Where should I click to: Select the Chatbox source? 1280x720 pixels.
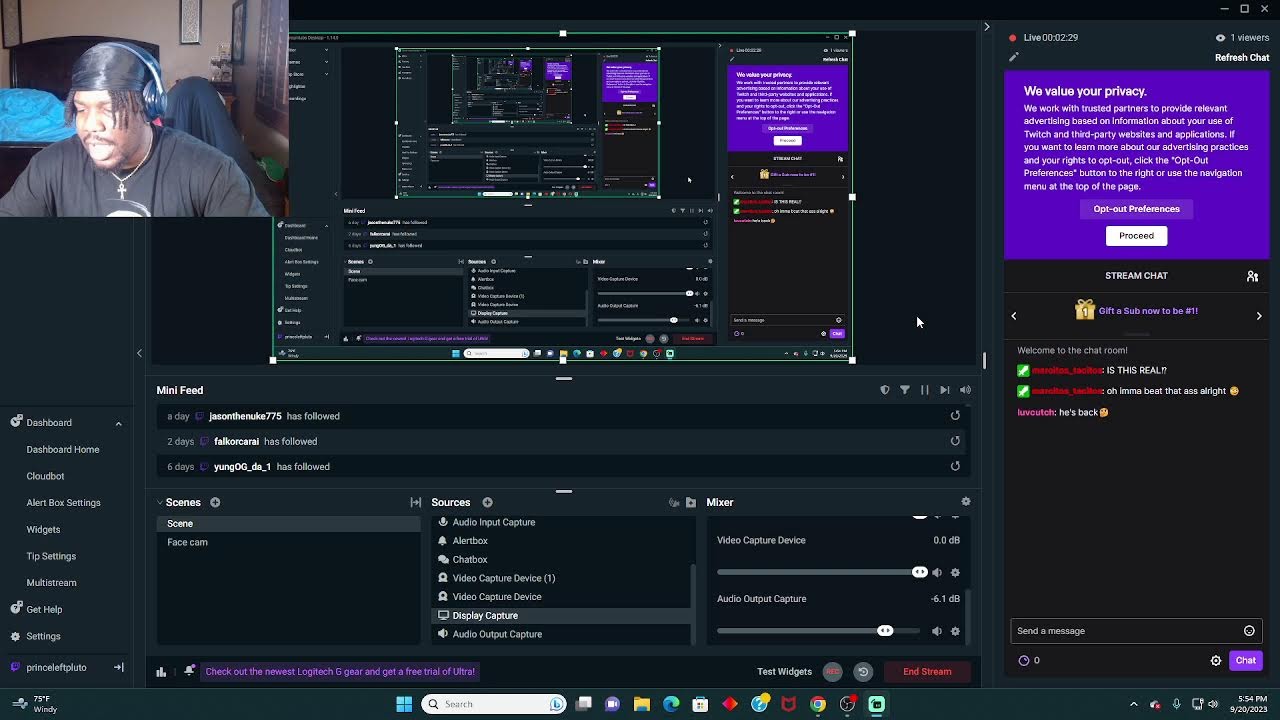tap(561, 560)
